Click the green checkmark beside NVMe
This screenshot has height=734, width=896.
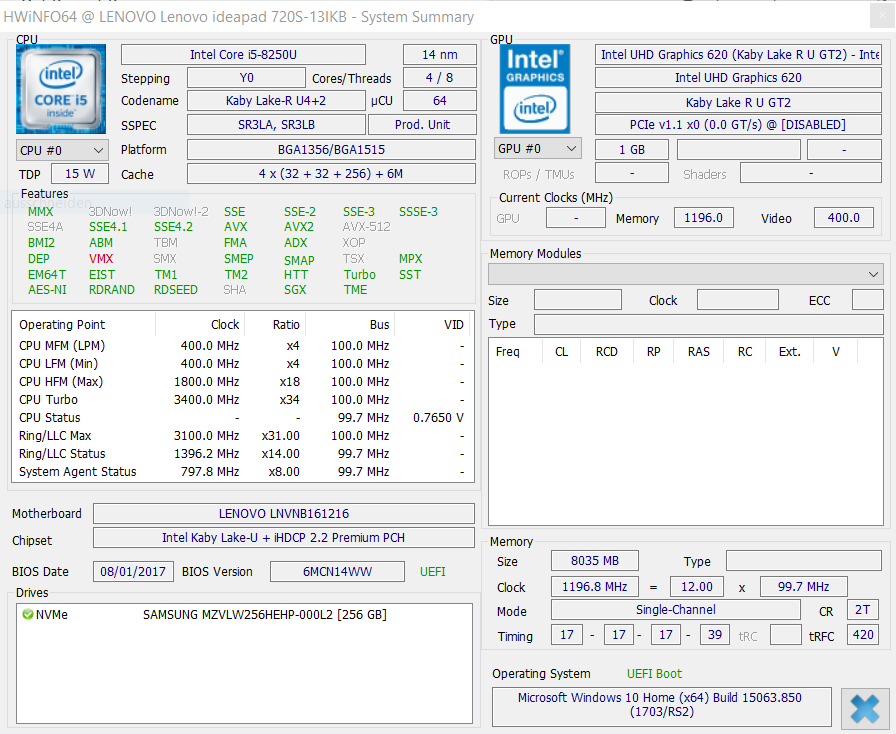[x=27, y=615]
